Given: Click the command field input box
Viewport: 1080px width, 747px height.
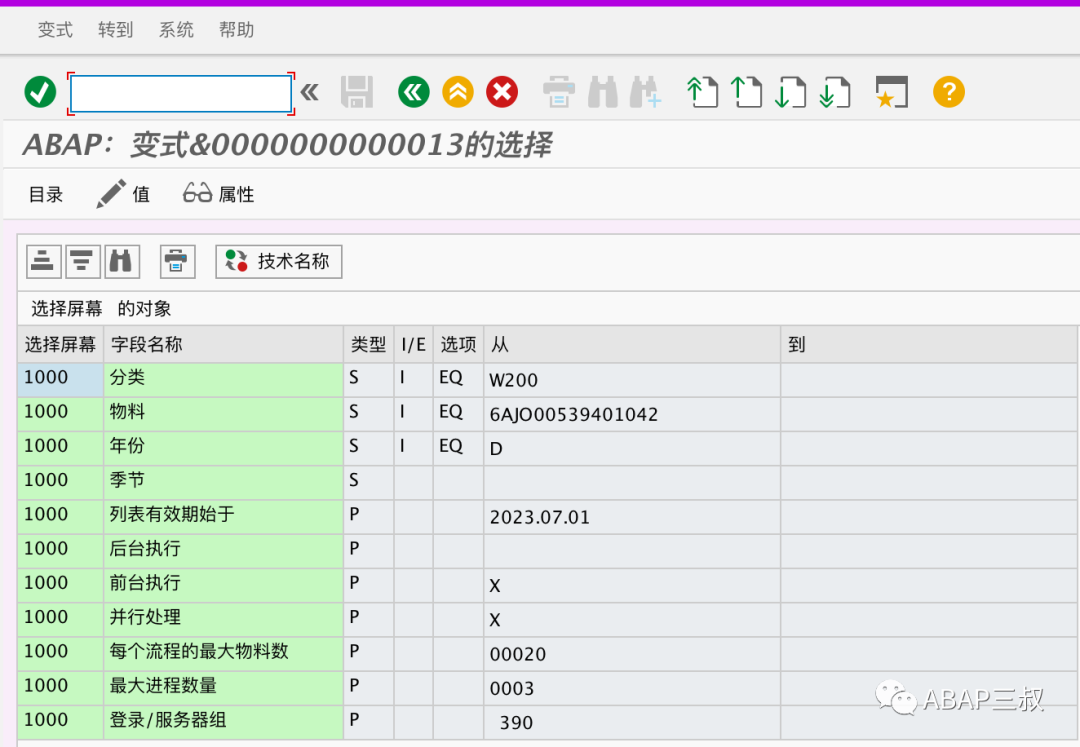Looking at the screenshot, I should pyautogui.click(x=181, y=93).
